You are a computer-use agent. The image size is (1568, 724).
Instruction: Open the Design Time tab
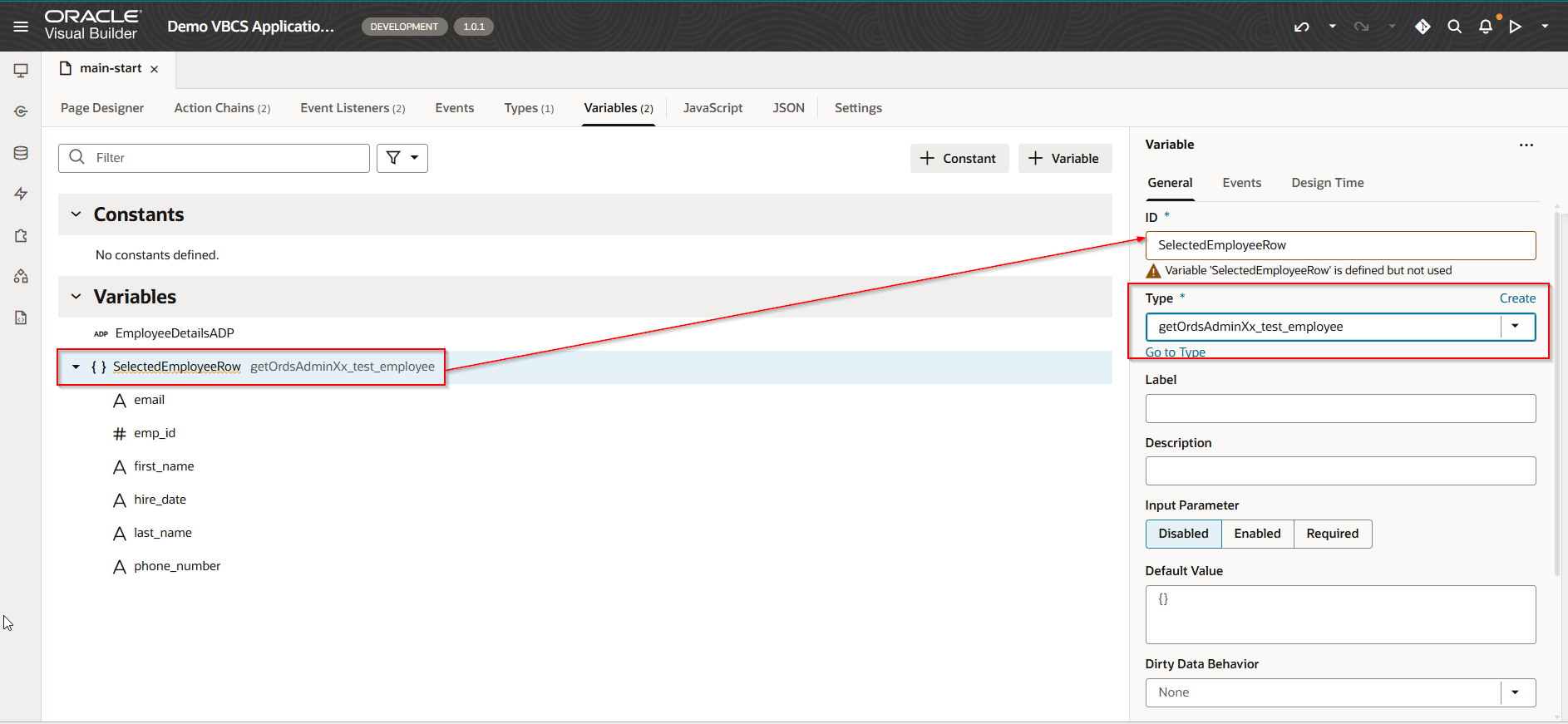(1327, 183)
